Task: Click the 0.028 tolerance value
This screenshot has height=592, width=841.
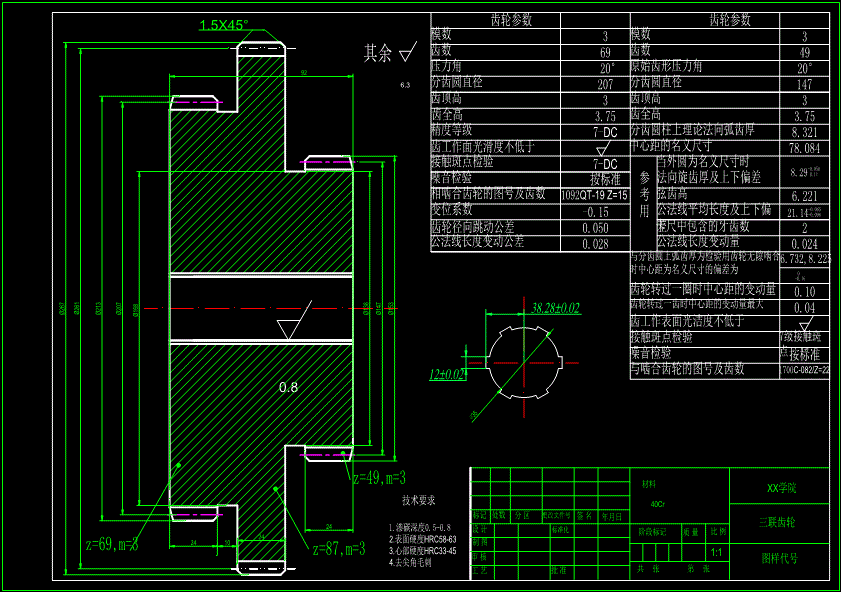Action: 595,244
